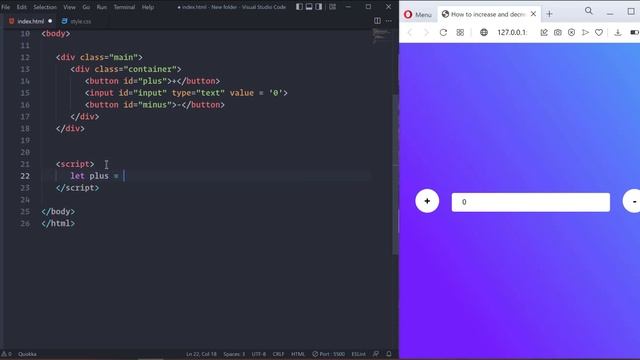Change encoding via UTF-8 status item

259,354
